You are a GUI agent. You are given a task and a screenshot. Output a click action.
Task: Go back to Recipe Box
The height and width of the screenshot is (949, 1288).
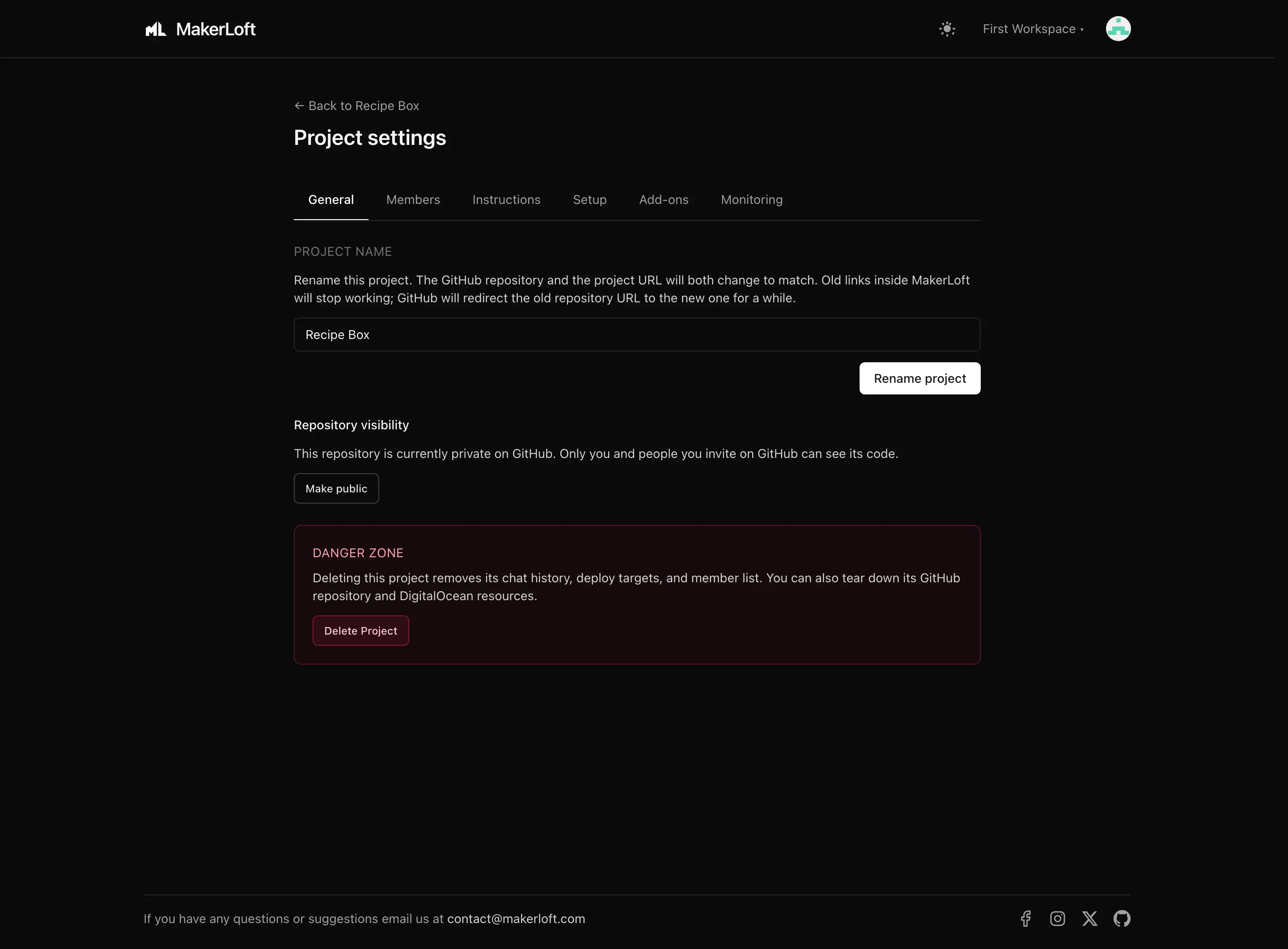click(x=356, y=106)
